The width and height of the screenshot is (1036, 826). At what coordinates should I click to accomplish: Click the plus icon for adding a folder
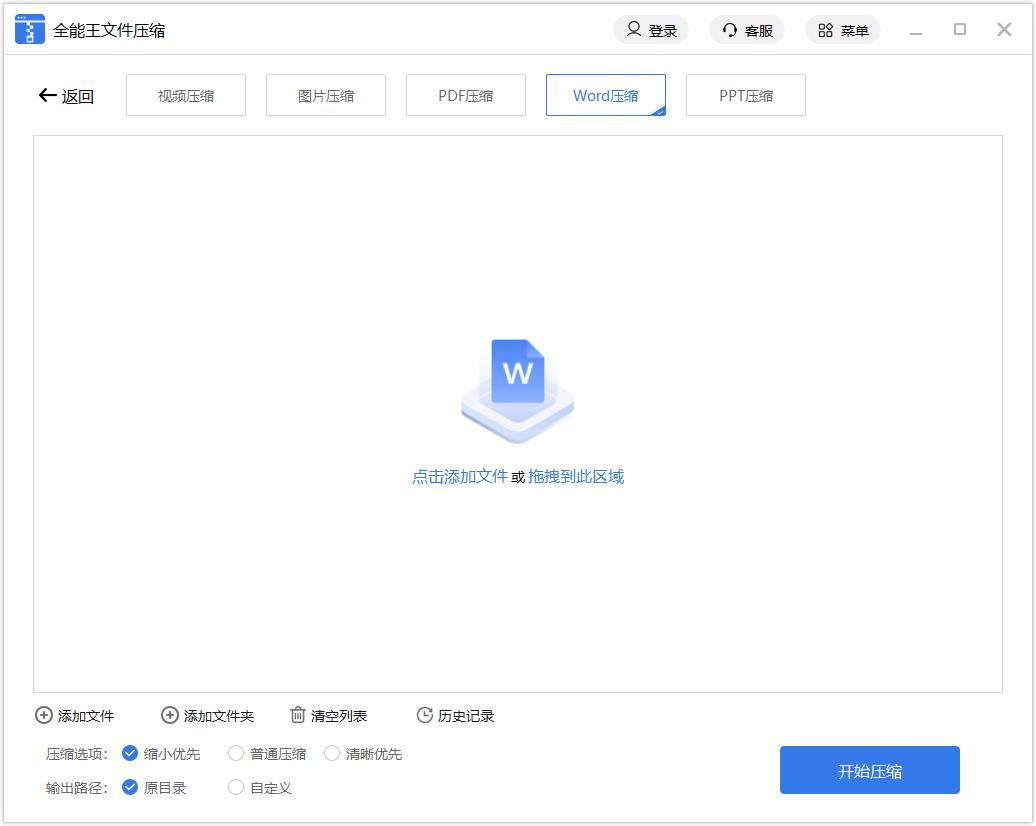[x=170, y=715]
